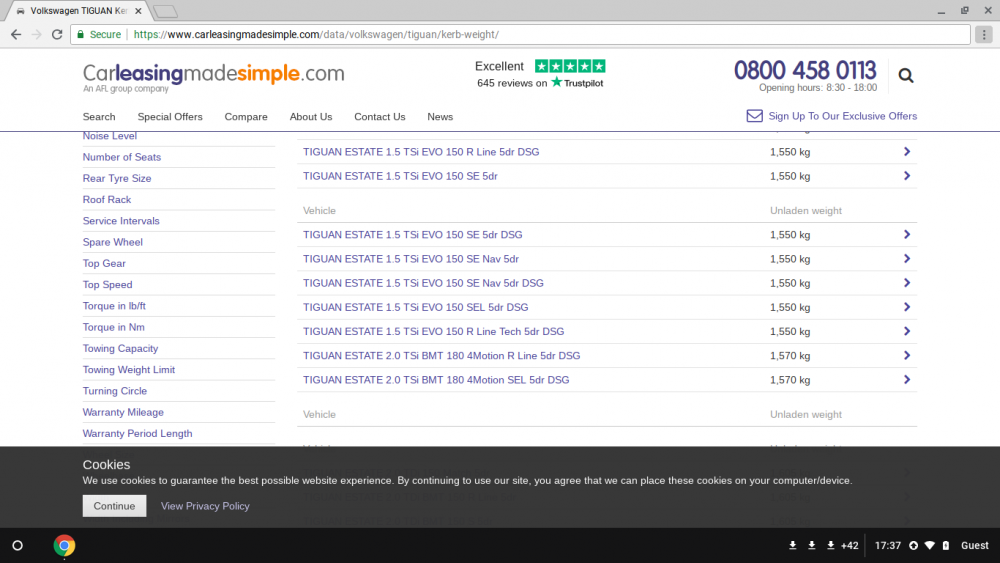Open TIGUAN ESTATE 1.5 TSi EVO 150 SE 5dr
This screenshot has width=1000, height=563.
400,176
